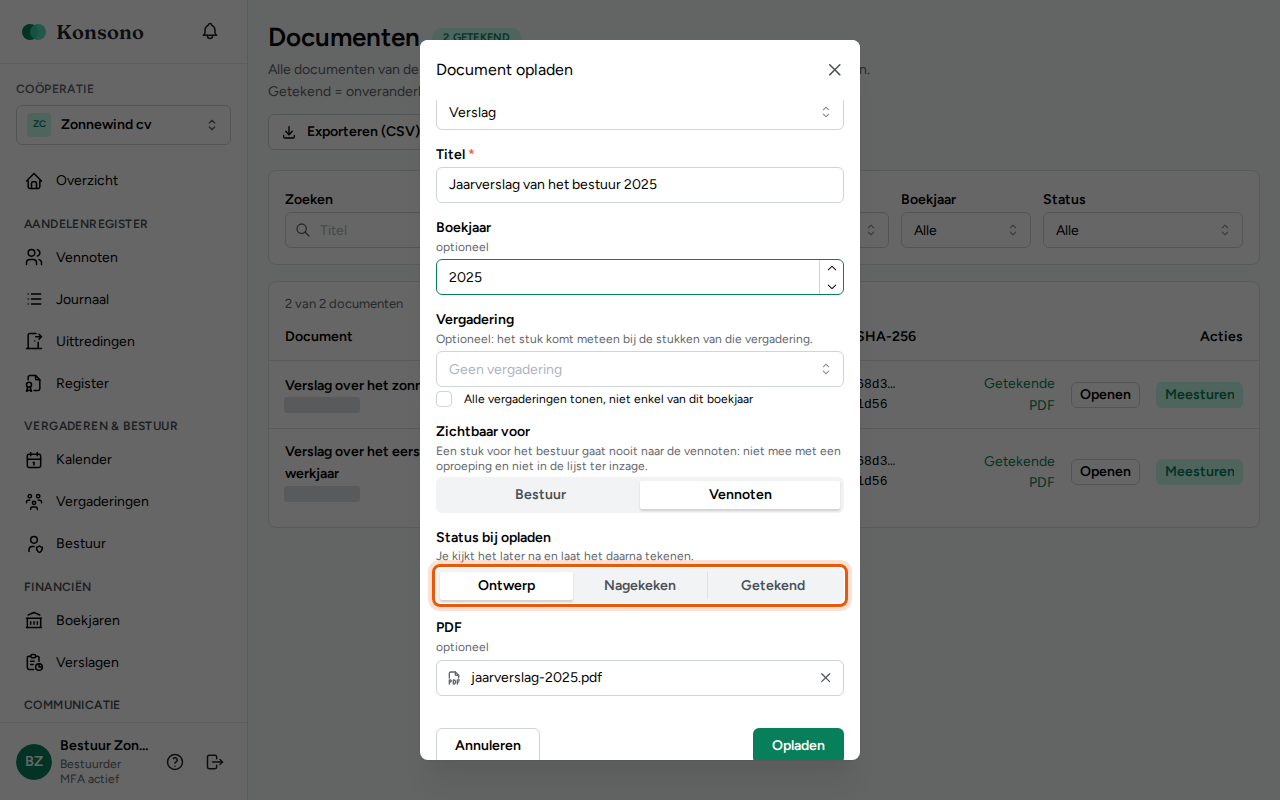The height and width of the screenshot is (800, 1280).
Task: Click the Exporteren (CSV) button
Action: [x=353, y=132]
